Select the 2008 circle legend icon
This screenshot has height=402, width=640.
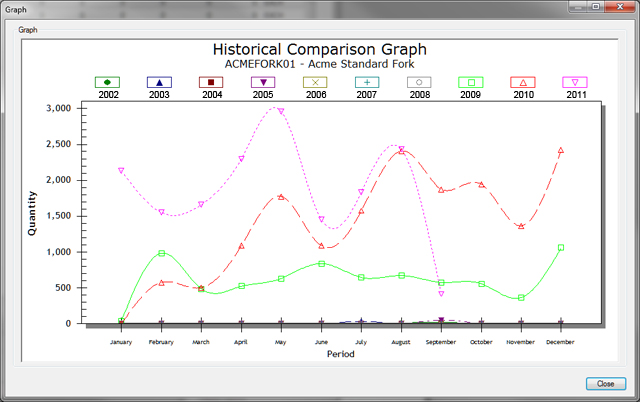(x=419, y=82)
